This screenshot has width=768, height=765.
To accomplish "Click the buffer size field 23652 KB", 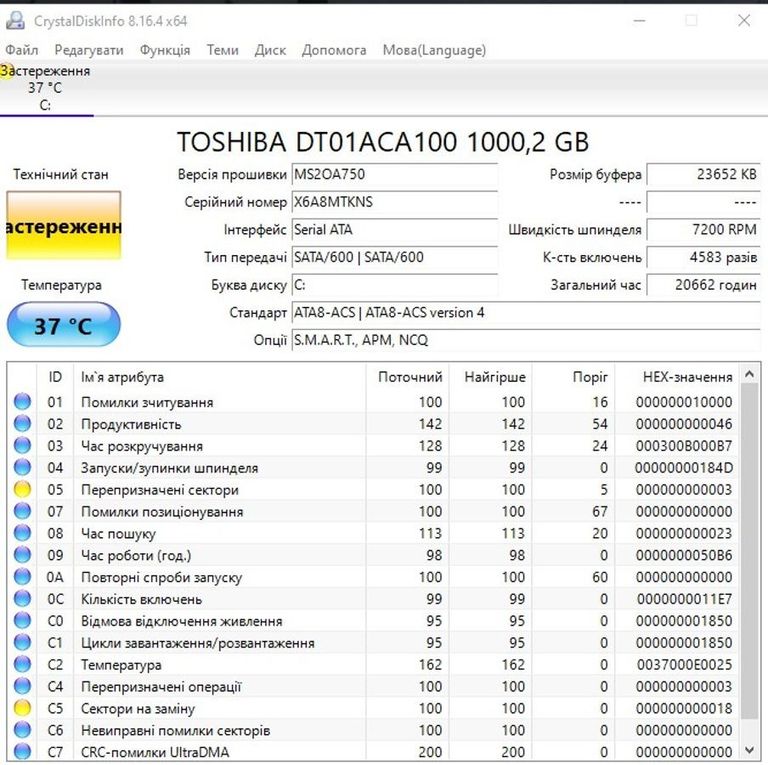I will 703,174.
